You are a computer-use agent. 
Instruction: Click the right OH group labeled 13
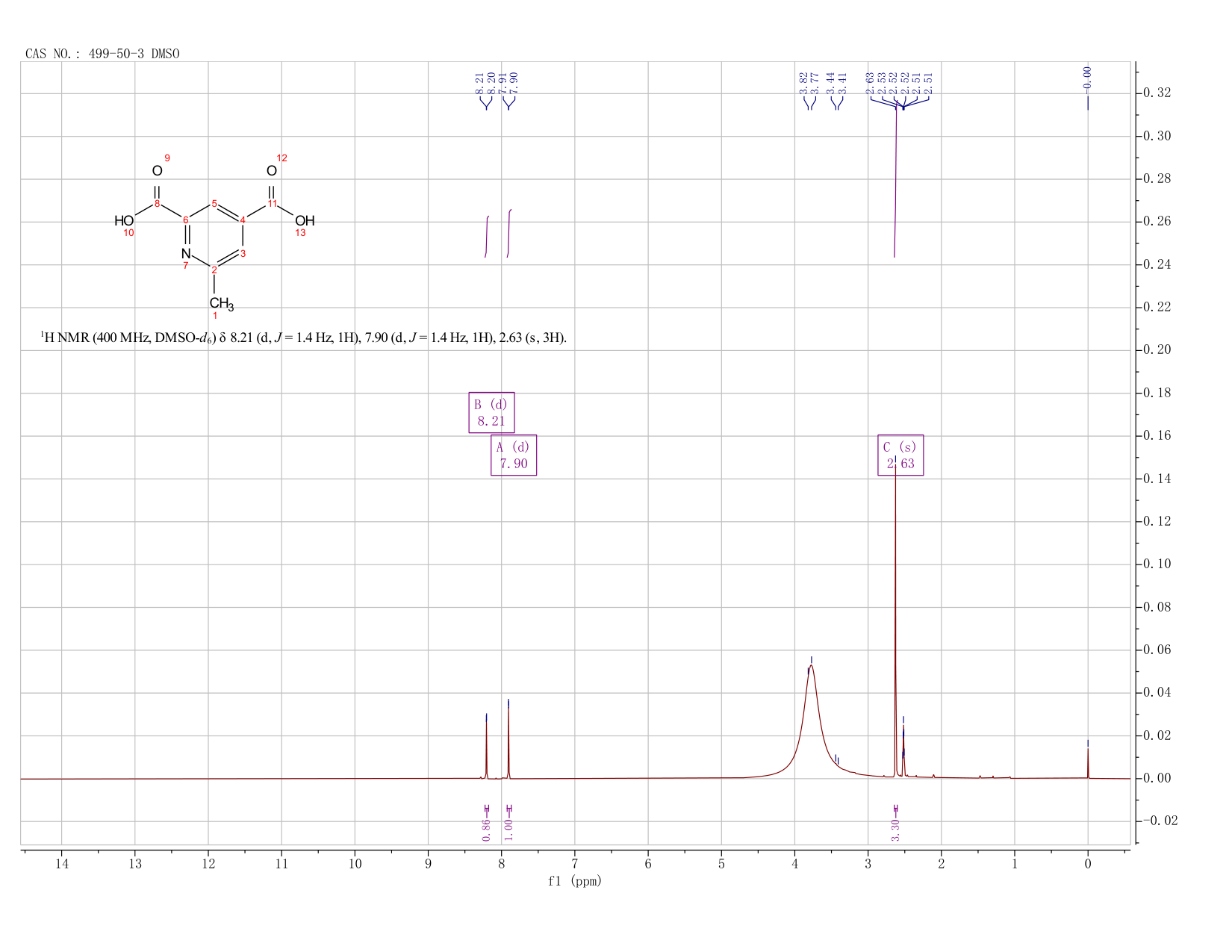point(305,221)
